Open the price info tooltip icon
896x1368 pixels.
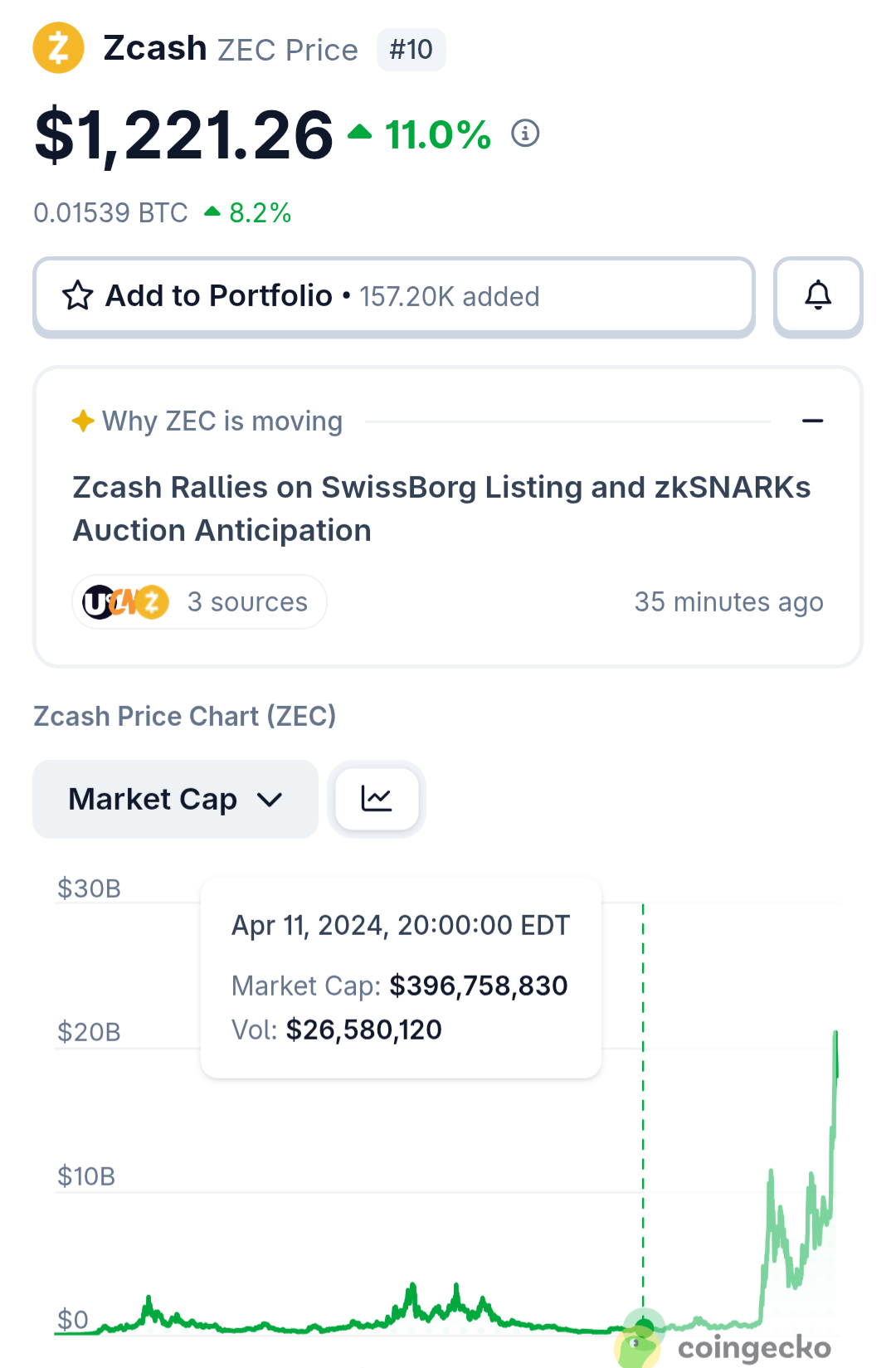coord(525,133)
